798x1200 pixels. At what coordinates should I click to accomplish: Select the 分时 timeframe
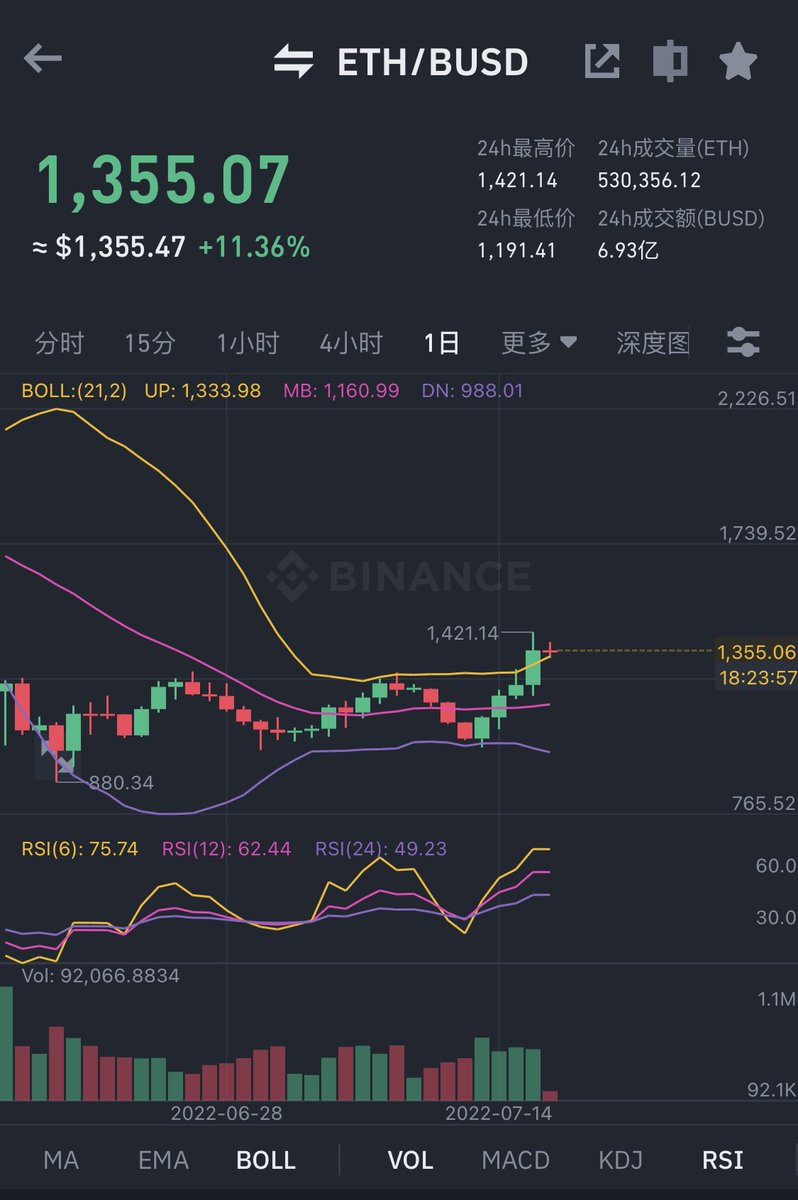coord(60,343)
